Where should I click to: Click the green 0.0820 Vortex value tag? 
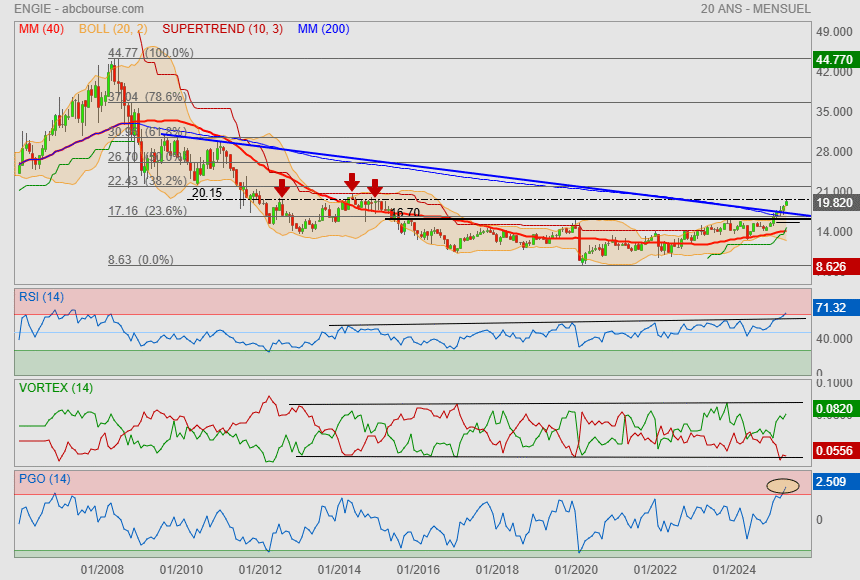(x=834, y=409)
